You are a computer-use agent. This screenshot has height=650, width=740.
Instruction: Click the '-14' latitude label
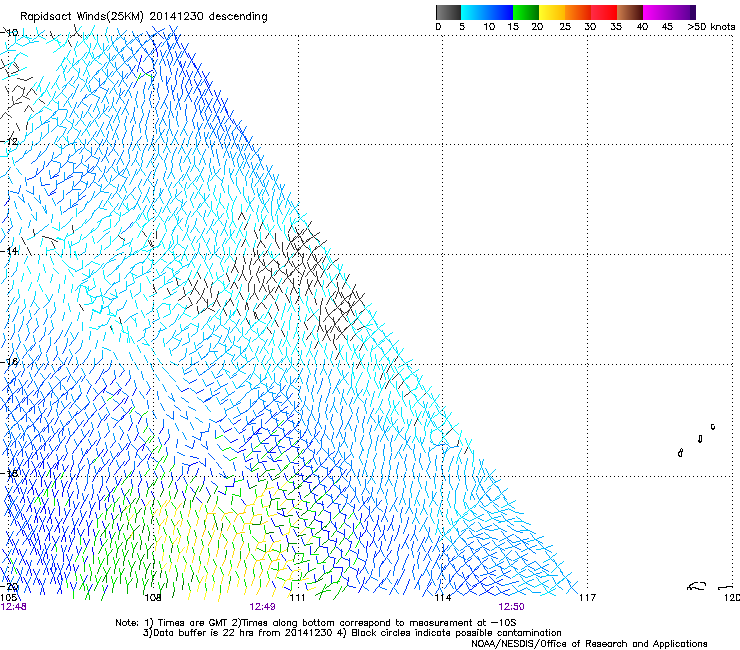[9, 251]
